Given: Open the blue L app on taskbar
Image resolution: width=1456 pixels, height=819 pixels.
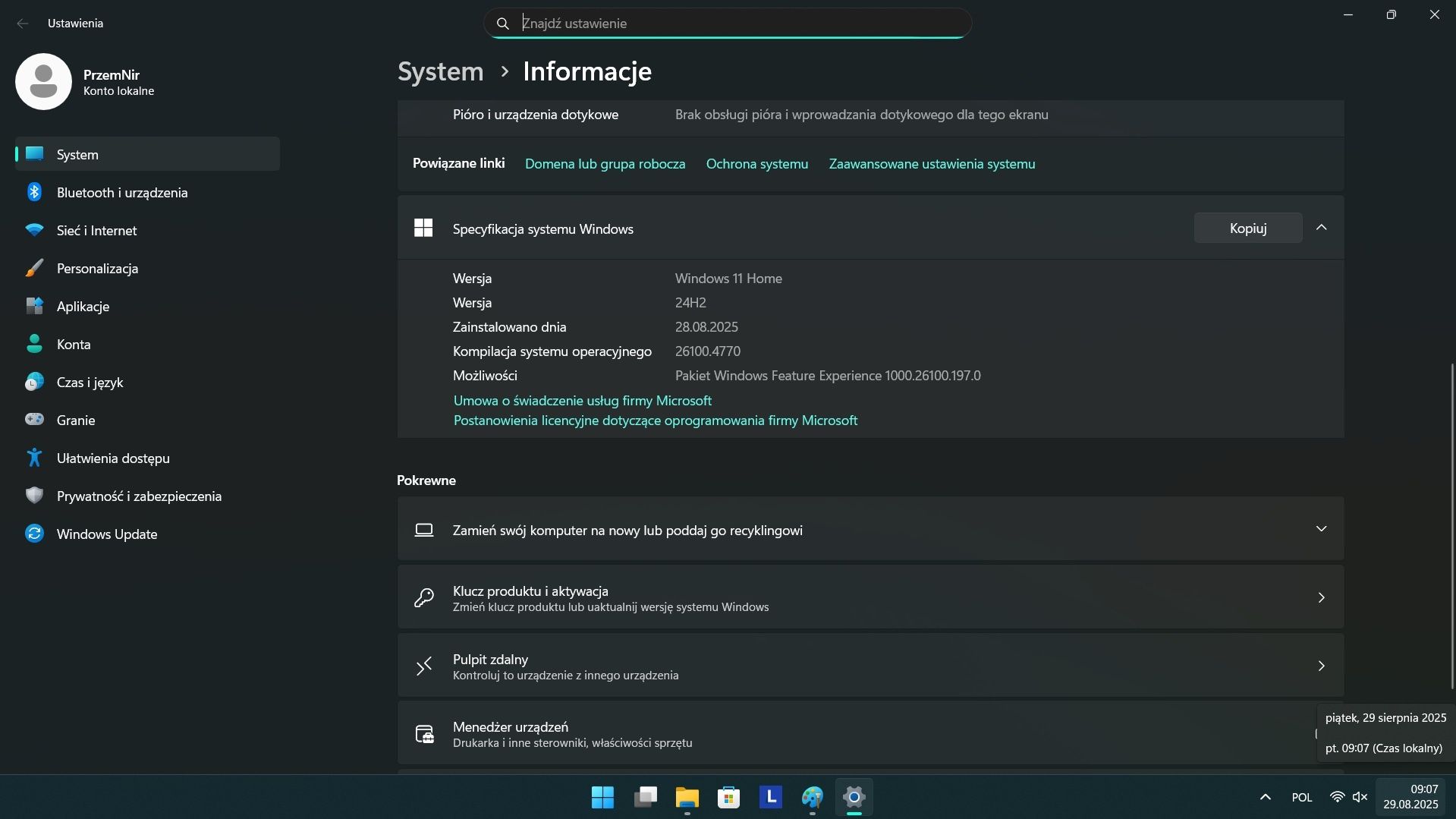Looking at the screenshot, I should coord(771,797).
